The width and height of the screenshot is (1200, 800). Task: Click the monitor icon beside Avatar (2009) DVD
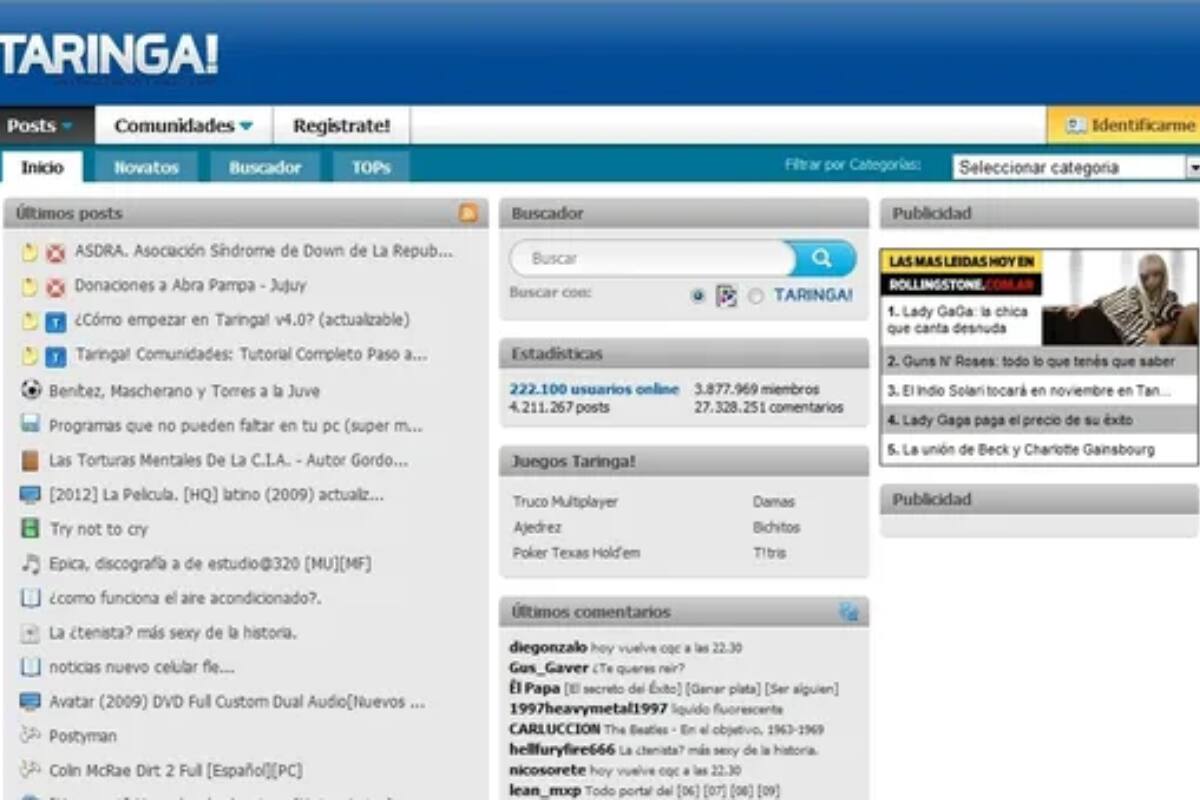[x=31, y=701]
